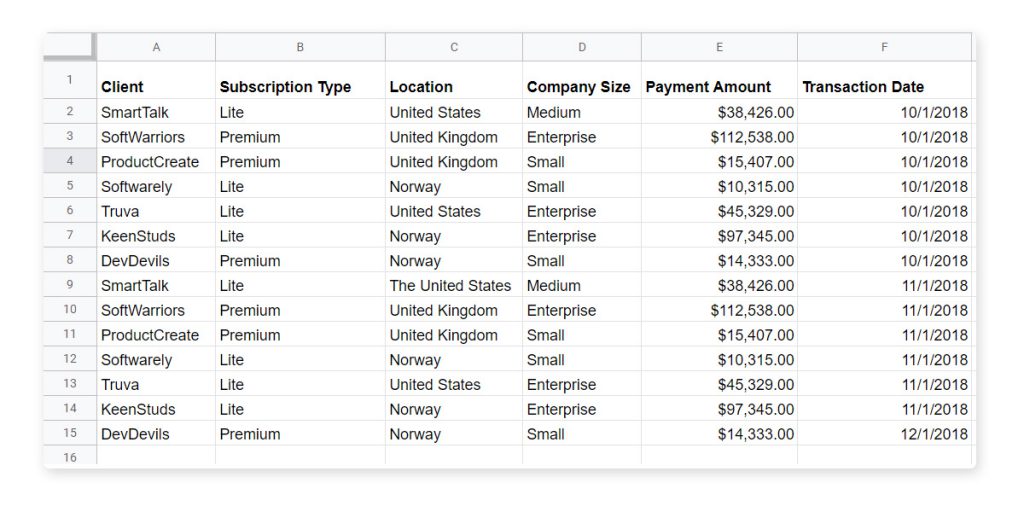This screenshot has width=1024, height=512.
Task: Select the 12/1/2018 date cell
Action: (x=885, y=434)
